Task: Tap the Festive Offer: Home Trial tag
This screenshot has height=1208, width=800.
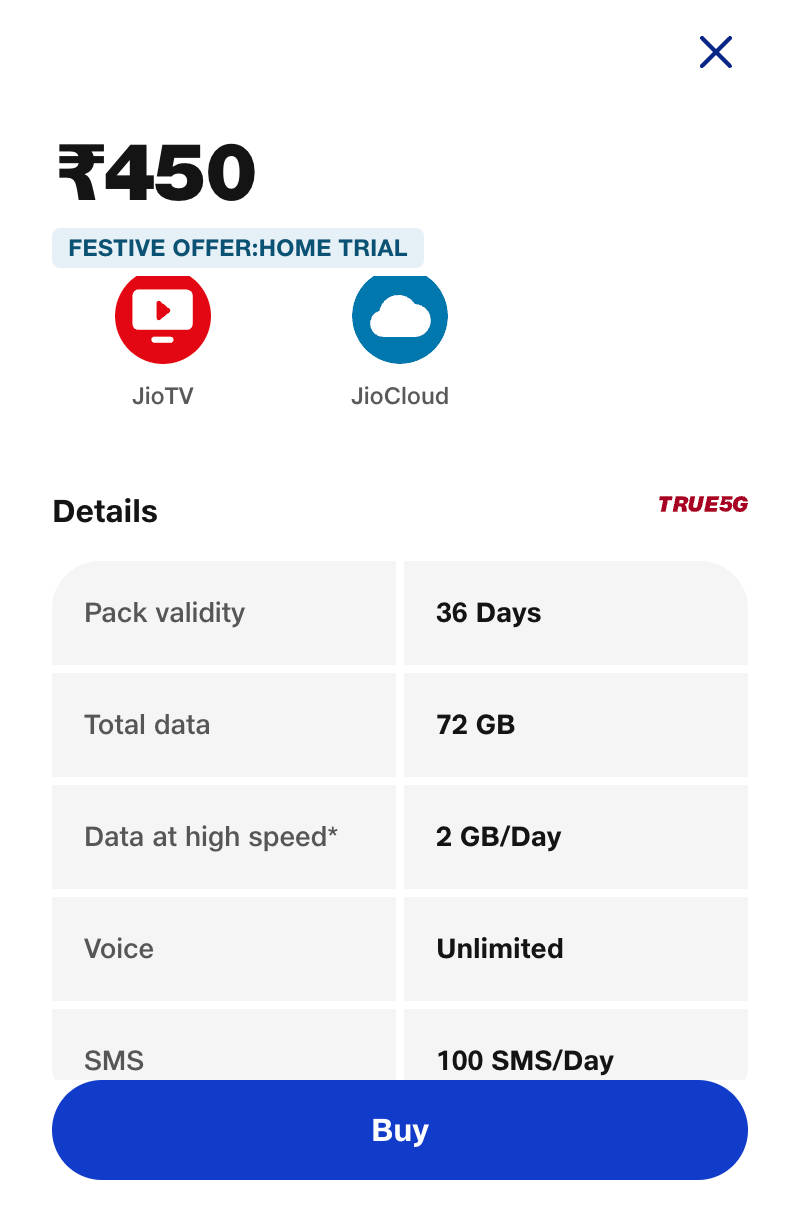Action: [238, 248]
